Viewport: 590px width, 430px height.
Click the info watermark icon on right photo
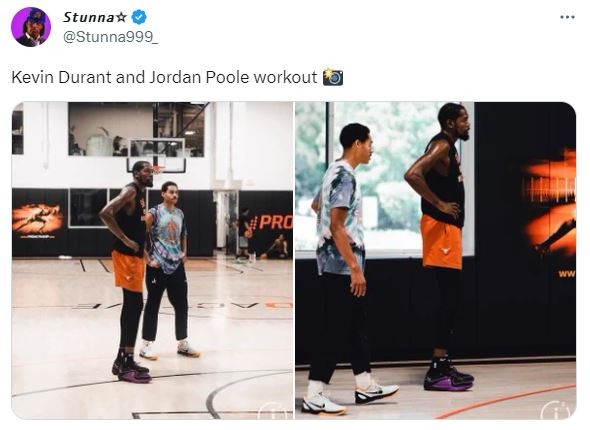tap(557, 410)
